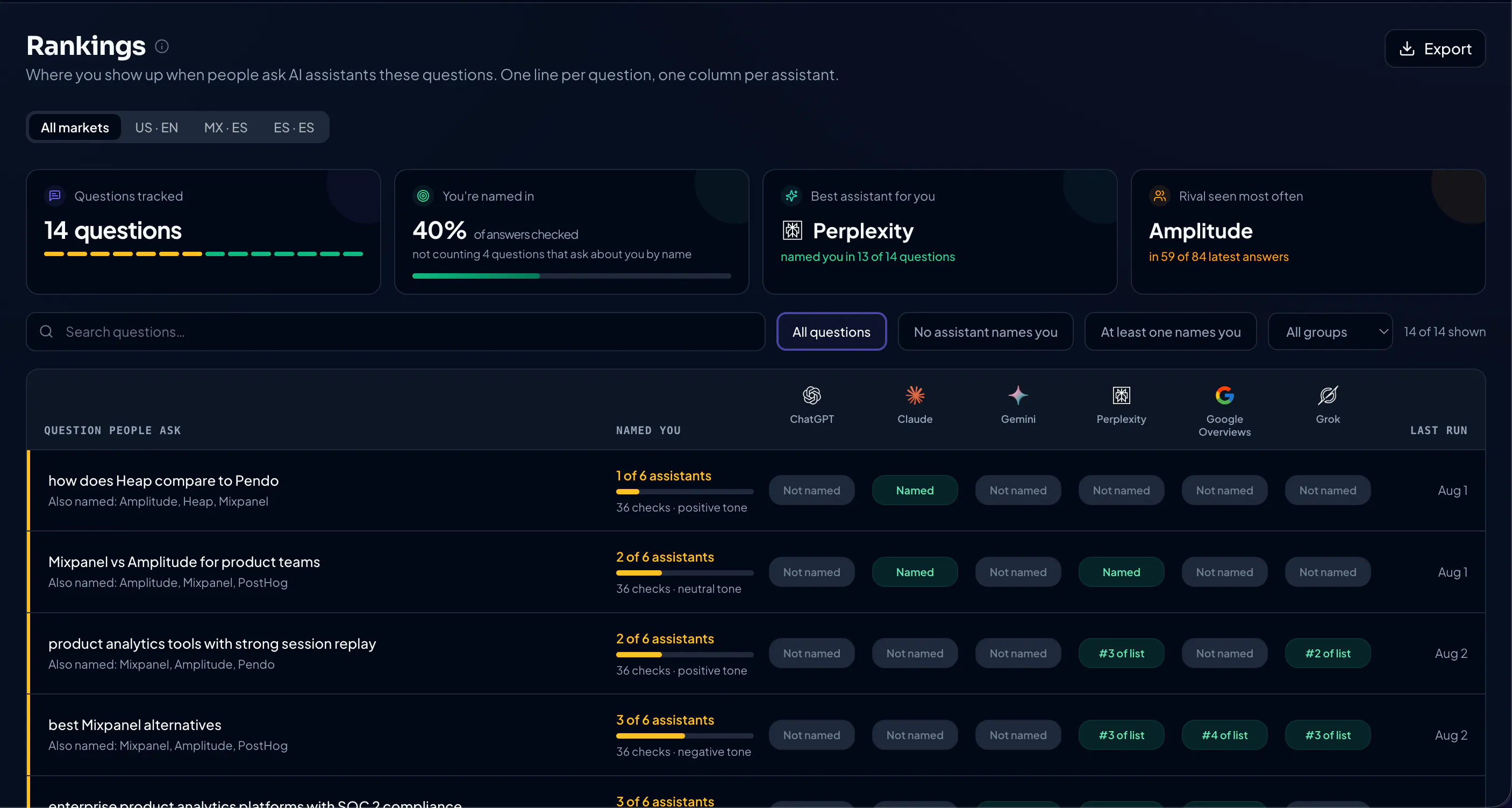The height and width of the screenshot is (808, 1512).
Task: Click the Question People Ask column header
Action: coord(113,430)
